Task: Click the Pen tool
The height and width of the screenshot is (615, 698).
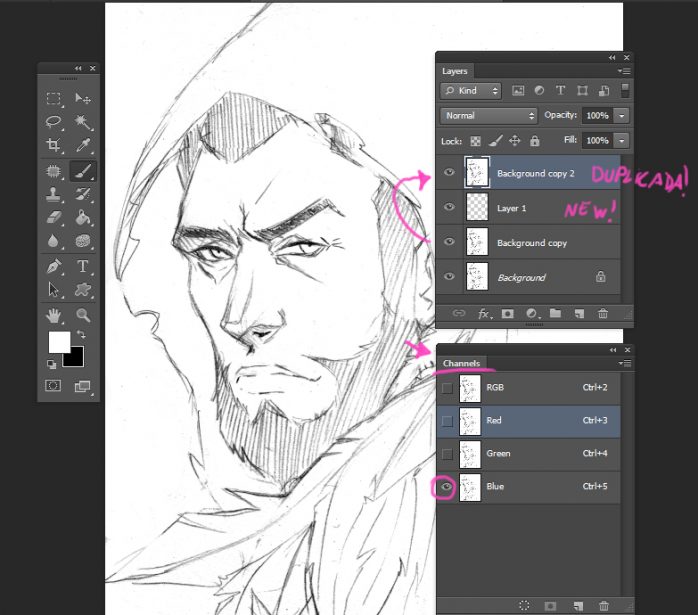Action: coord(54,267)
